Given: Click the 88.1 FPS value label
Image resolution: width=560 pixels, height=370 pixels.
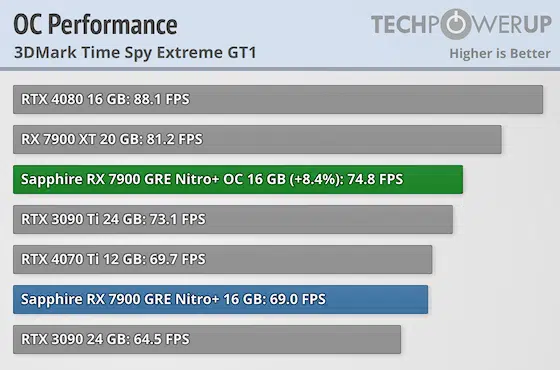Looking at the screenshot, I should (x=161, y=99).
